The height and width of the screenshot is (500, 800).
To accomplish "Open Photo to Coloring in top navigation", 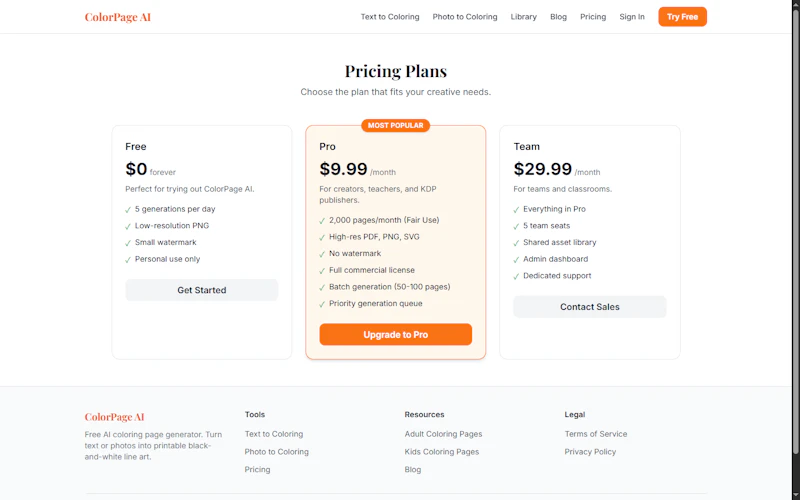I will click(x=465, y=17).
